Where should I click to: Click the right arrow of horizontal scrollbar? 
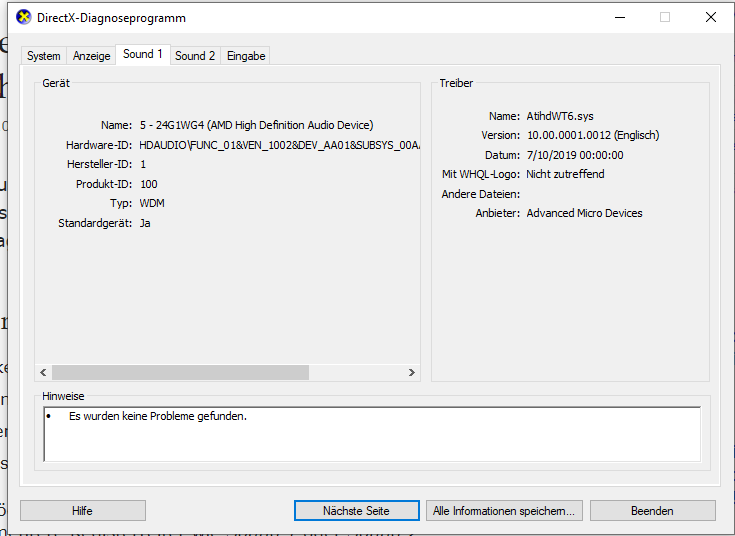[412, 372]
